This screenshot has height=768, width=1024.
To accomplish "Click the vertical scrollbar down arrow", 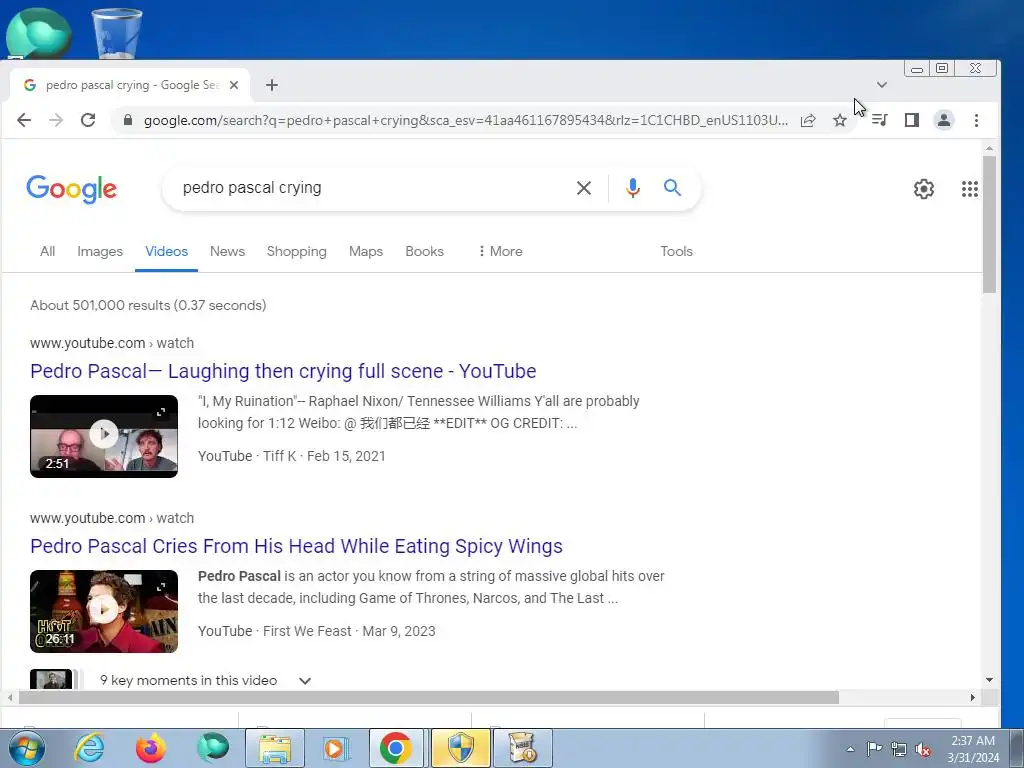I will 989,680.
